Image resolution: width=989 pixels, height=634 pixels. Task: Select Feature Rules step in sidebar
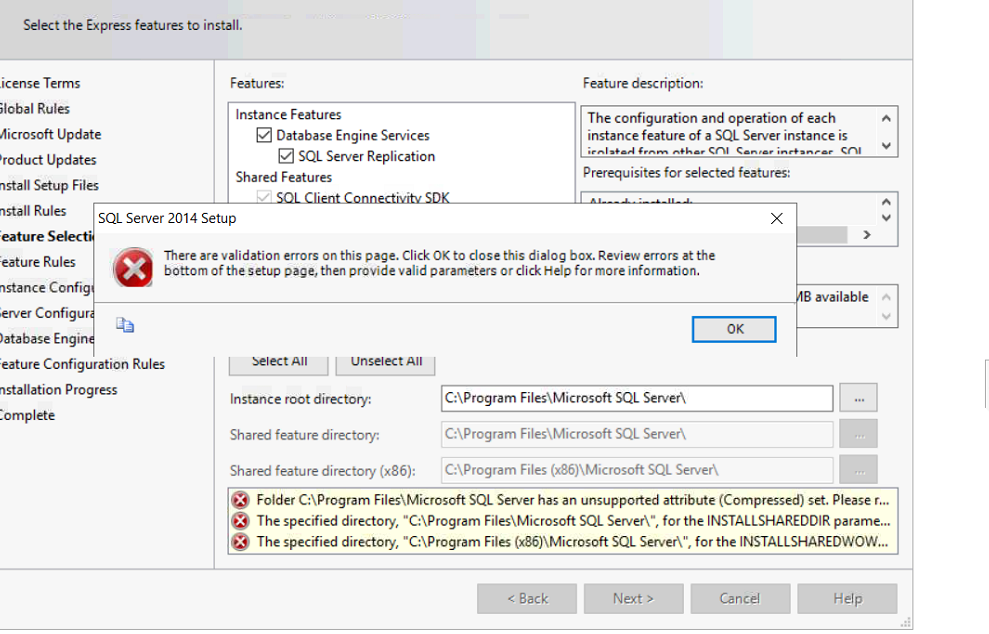37,262
